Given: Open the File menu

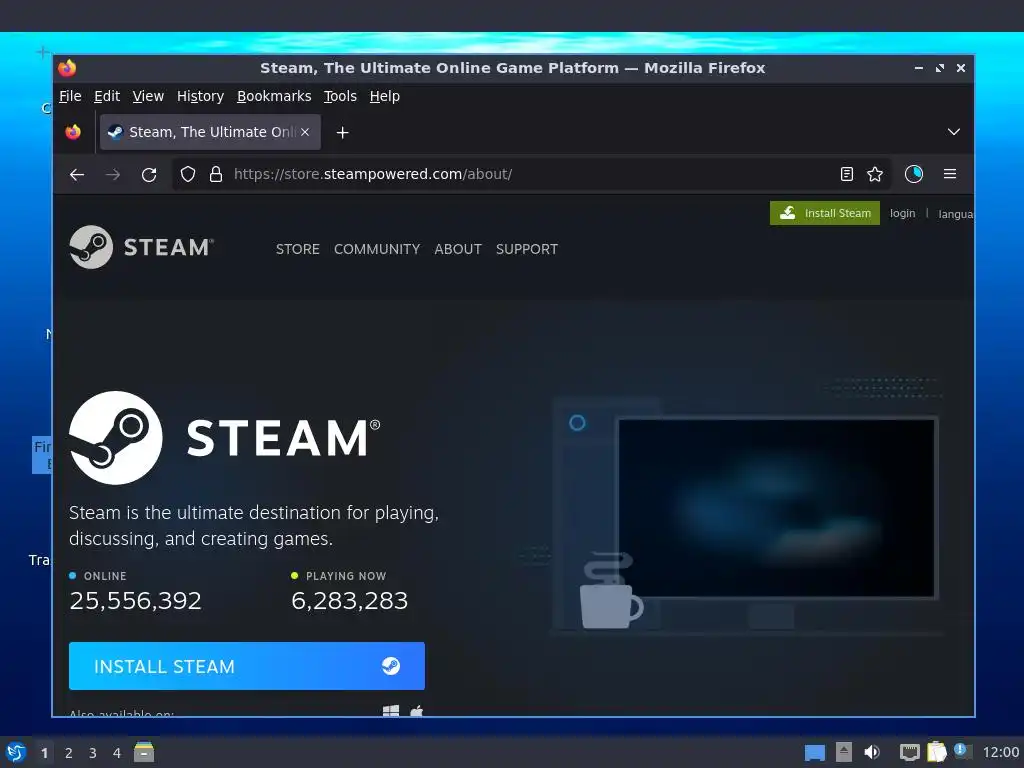Looking at the screenshot, I should (x=71, y=96).
